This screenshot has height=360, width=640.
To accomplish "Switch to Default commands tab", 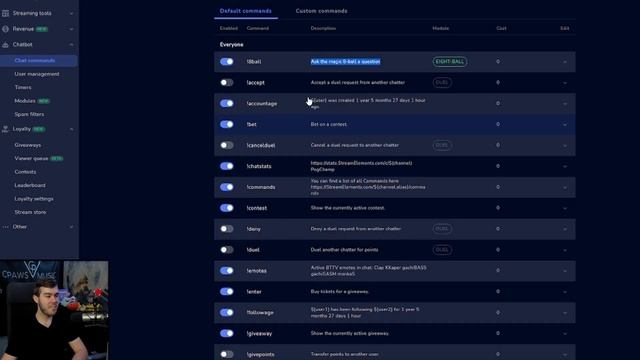I will coord(246,11).
